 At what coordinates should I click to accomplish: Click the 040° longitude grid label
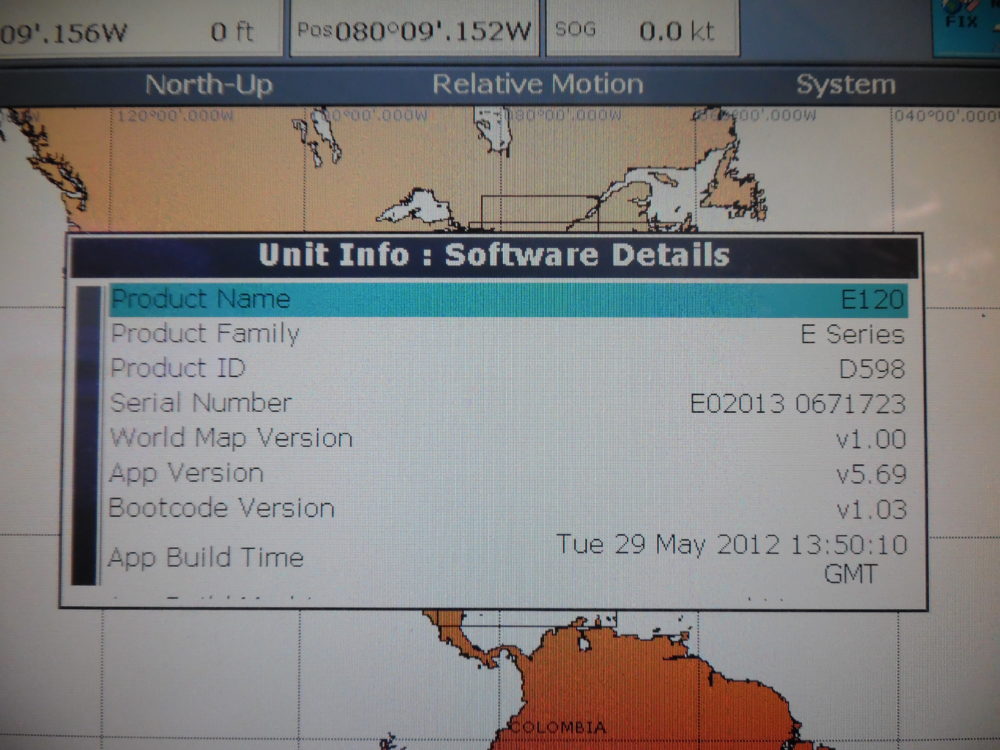(x=945, y=117)
